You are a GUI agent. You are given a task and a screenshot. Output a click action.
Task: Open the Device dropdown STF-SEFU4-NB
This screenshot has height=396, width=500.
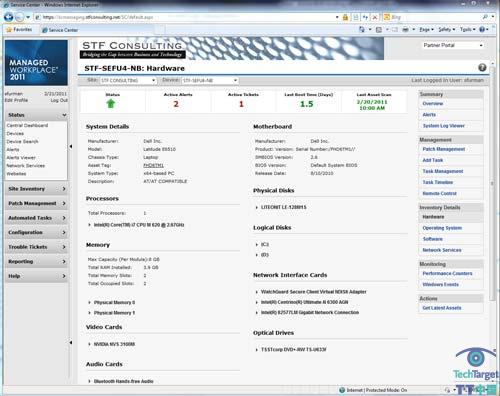[x=210, y=80]
